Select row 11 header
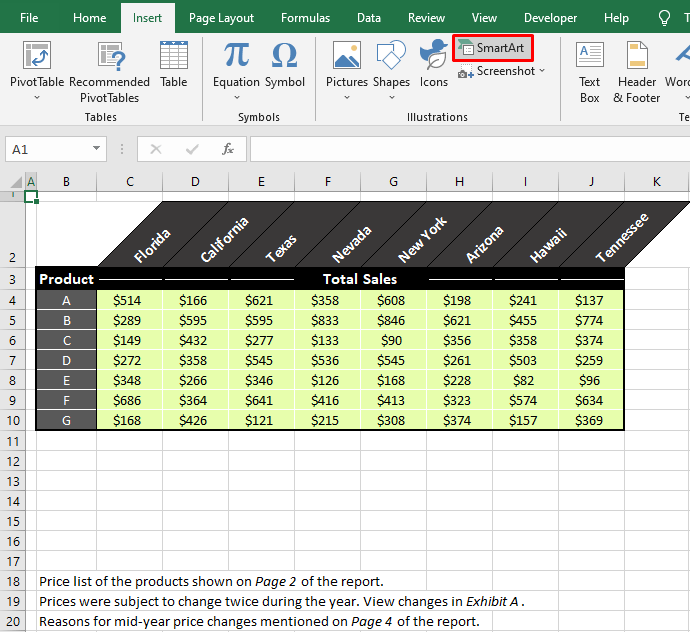This screenshot has height=632, width=690. pyautogui.click(x=13, y=441)
